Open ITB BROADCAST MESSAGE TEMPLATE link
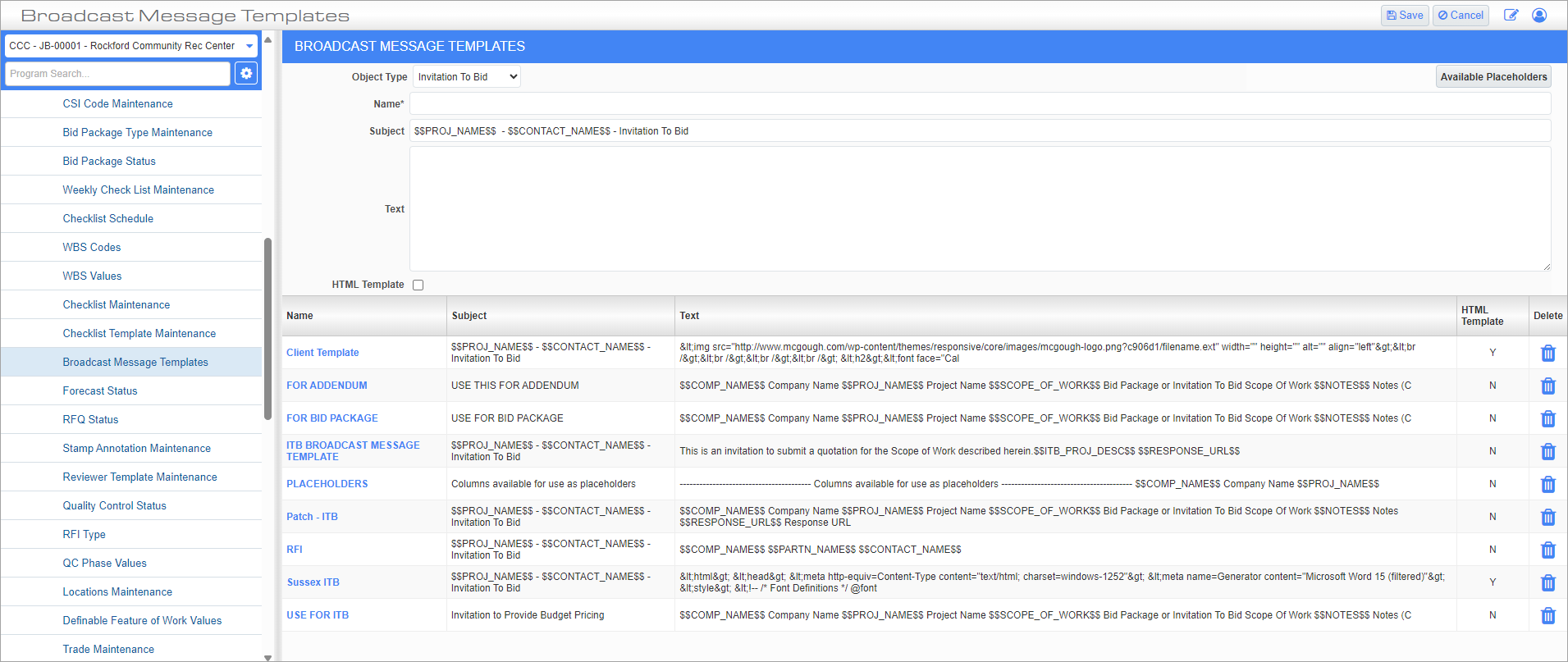The image size is (1568, 662). click(353, 451)
